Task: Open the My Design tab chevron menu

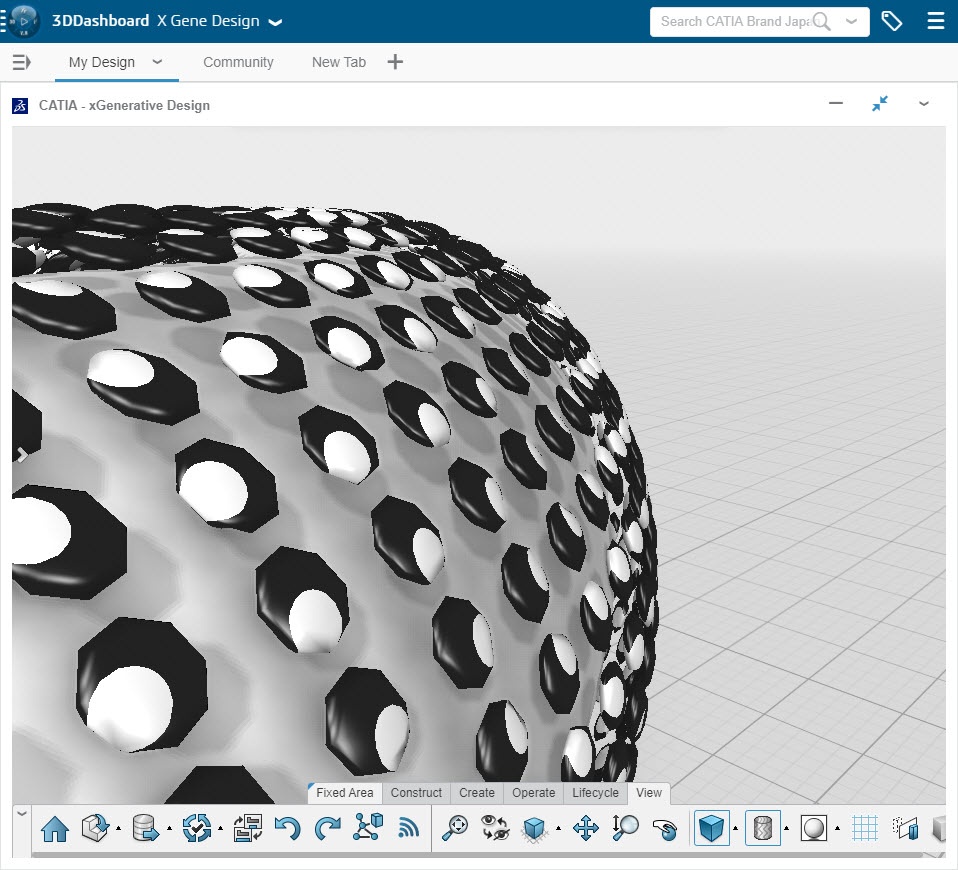Action: 157,62
